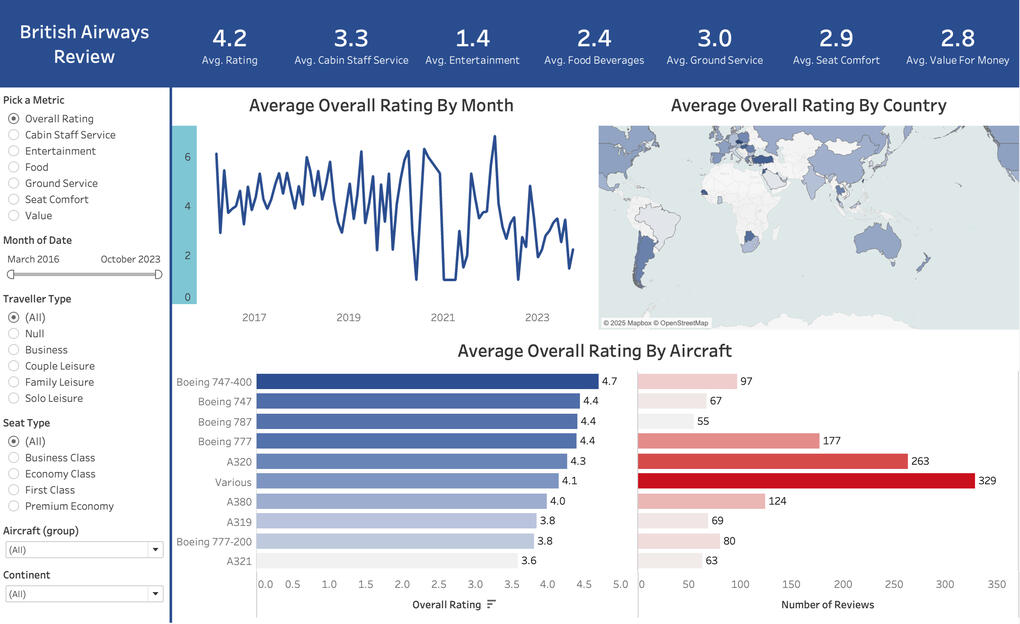Click the Various rating bar
This screenshot has height=624, width=1020.
408,481
